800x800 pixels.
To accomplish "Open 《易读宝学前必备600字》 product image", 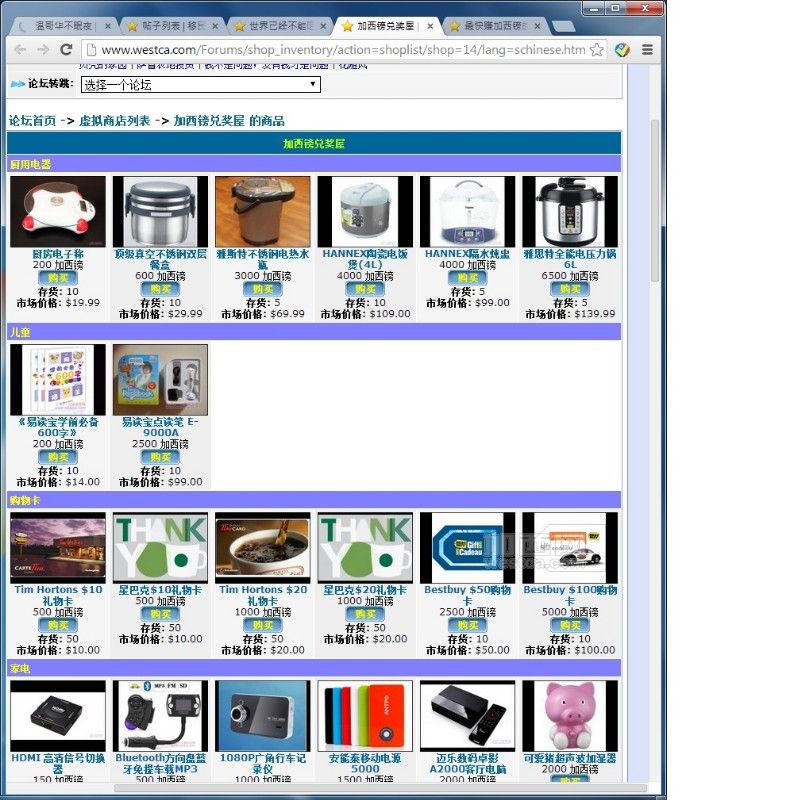I will click(58, 380).
